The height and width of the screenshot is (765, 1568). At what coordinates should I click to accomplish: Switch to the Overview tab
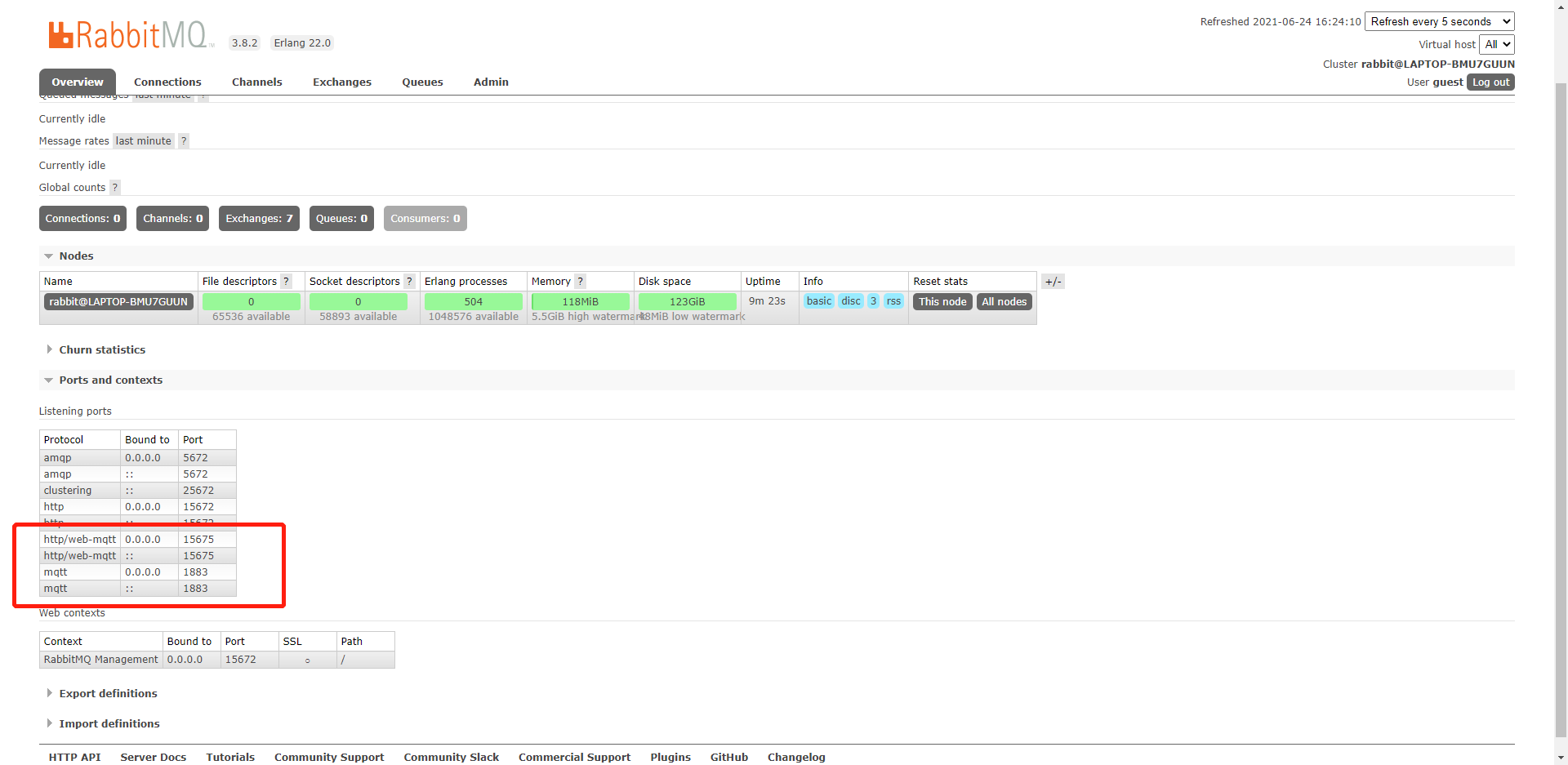78,82
